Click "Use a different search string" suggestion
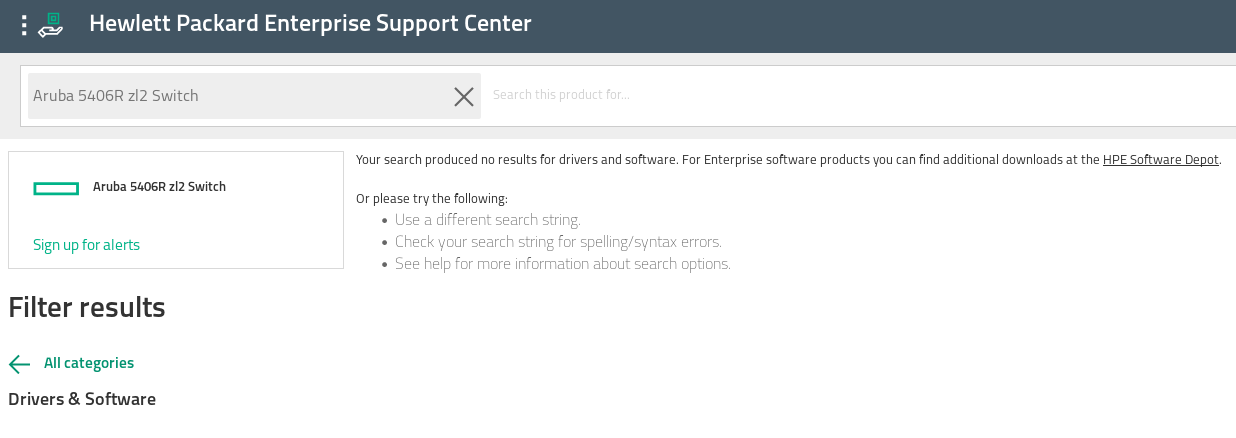This screenshot has width=1236, height=438. 487,220
